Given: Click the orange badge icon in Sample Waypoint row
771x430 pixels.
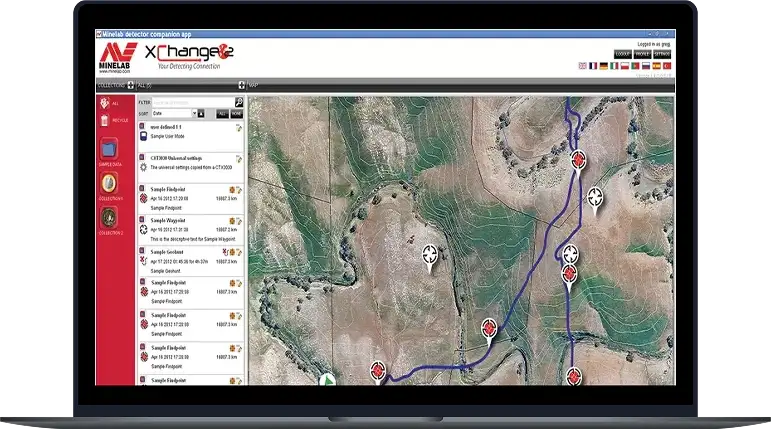Looking at the screenshot, I should point(232,221).
